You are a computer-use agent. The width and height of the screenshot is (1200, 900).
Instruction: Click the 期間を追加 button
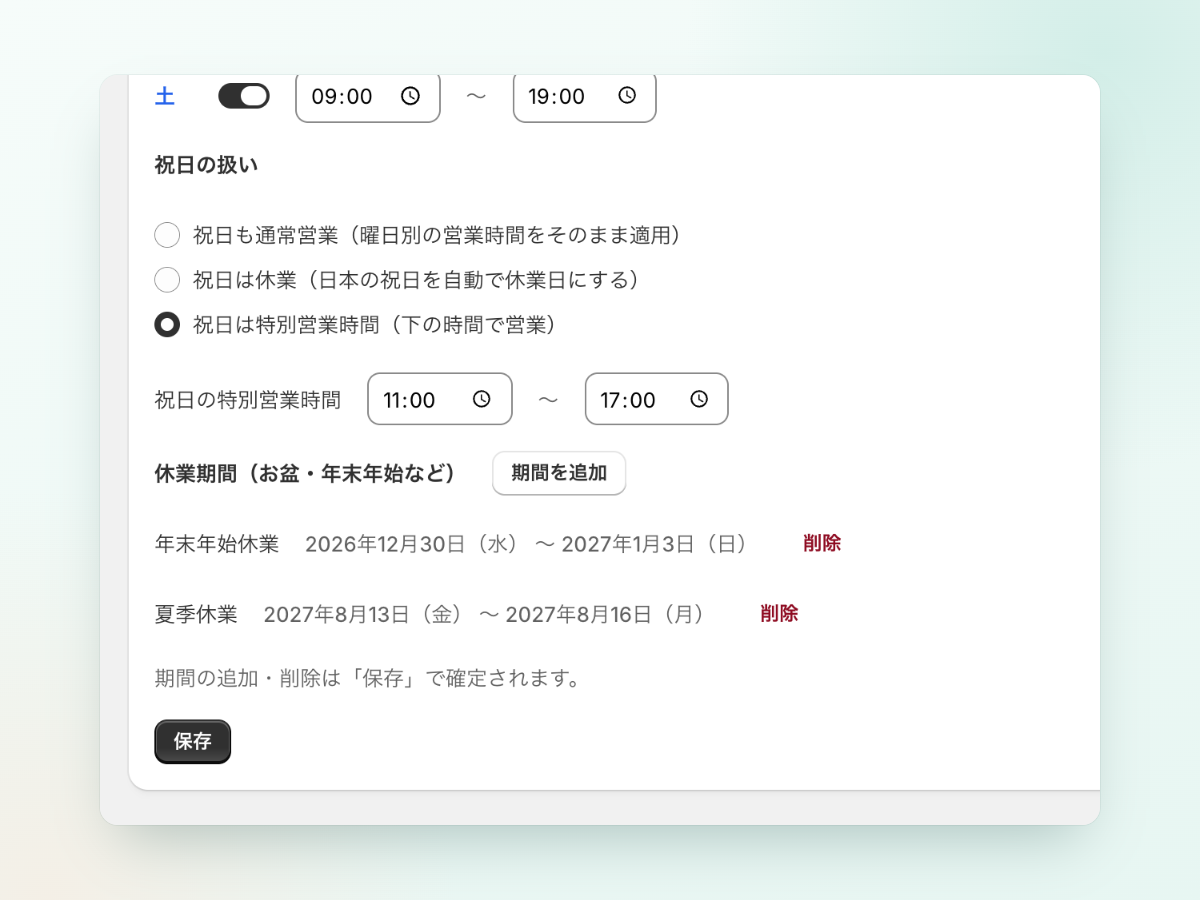pyautogui.click(x=559, y=473)
